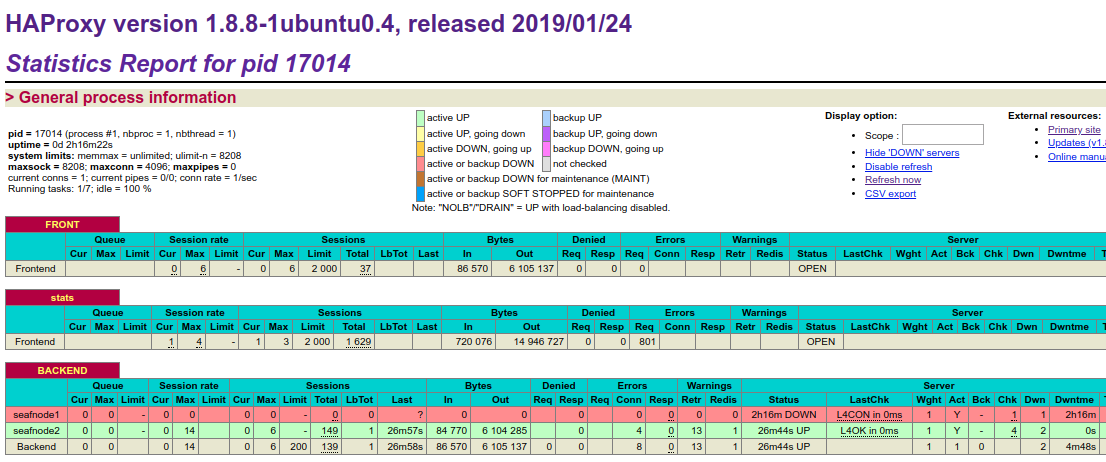1106x462 pixels.
Task: Click the seafnode2 server row name
Action: (x=36, y=431)
